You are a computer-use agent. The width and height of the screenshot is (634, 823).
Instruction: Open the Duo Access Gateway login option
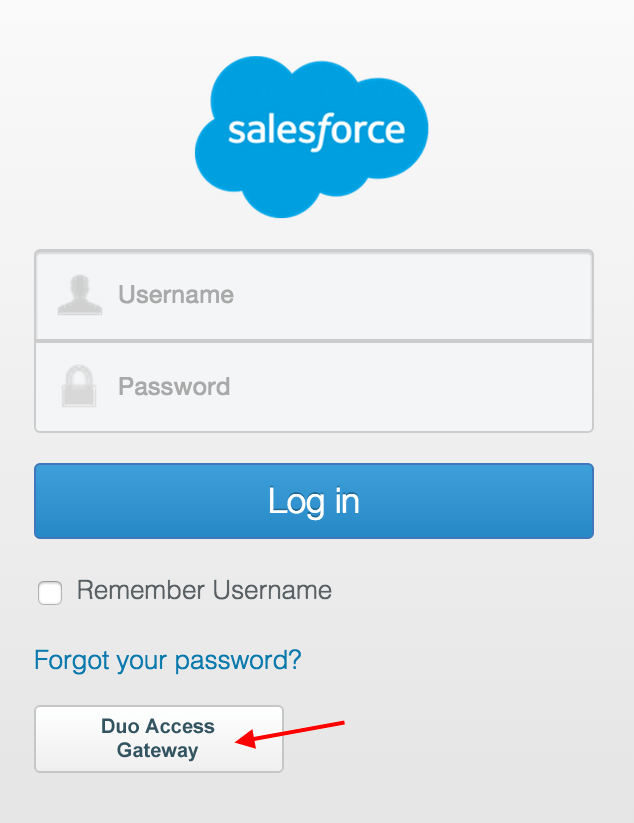[158, 738]
